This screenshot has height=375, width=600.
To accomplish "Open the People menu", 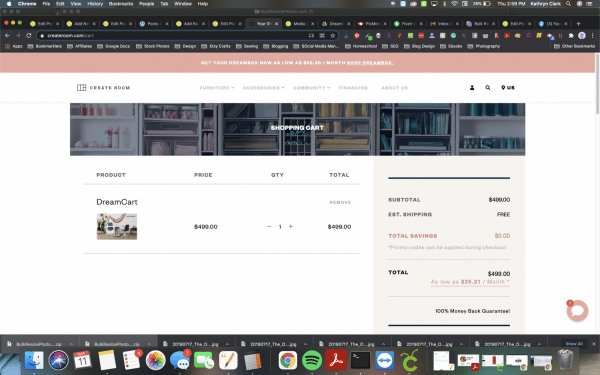I will (x=147, y=4).
